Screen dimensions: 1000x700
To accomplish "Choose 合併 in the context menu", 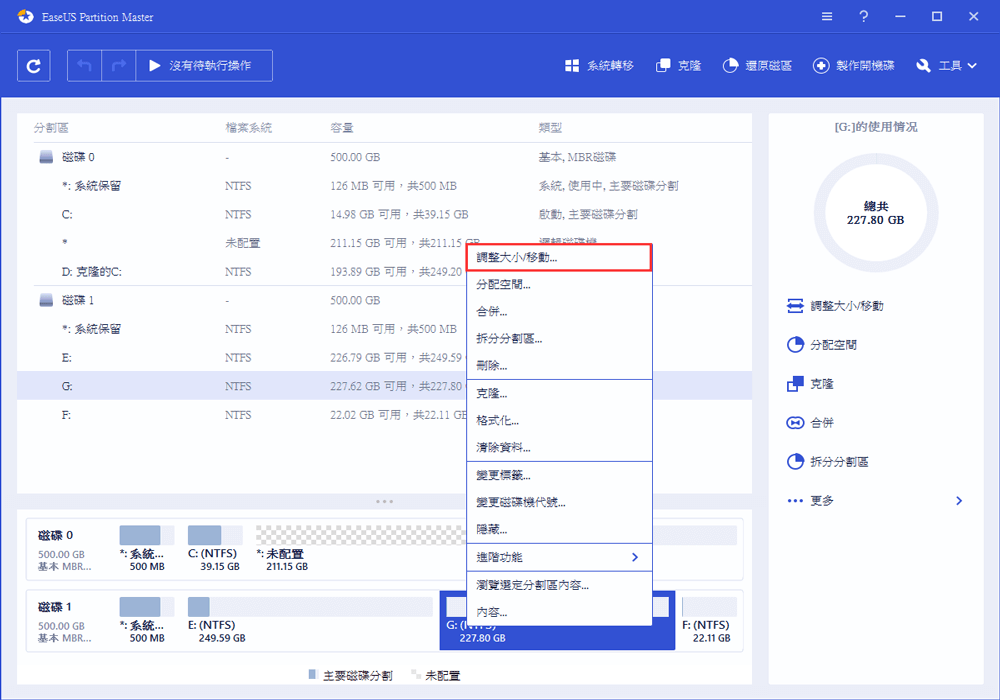I will (559, 312).
